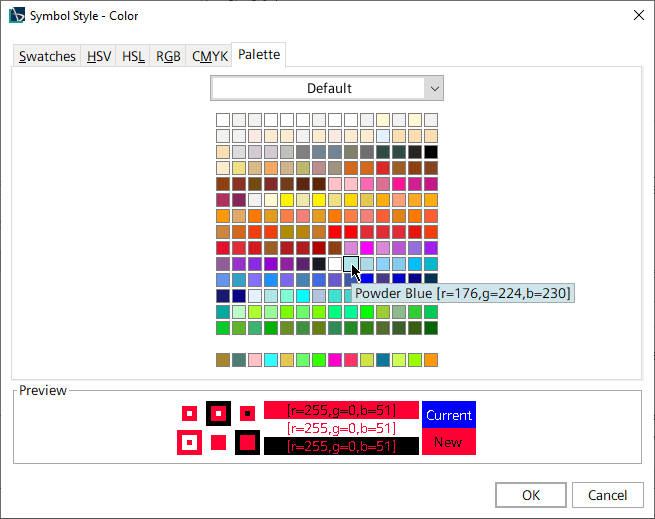Image resolution: width=655 pixels, height=519 pixels.
Task: Open the HSV tab
Action: 99,56
